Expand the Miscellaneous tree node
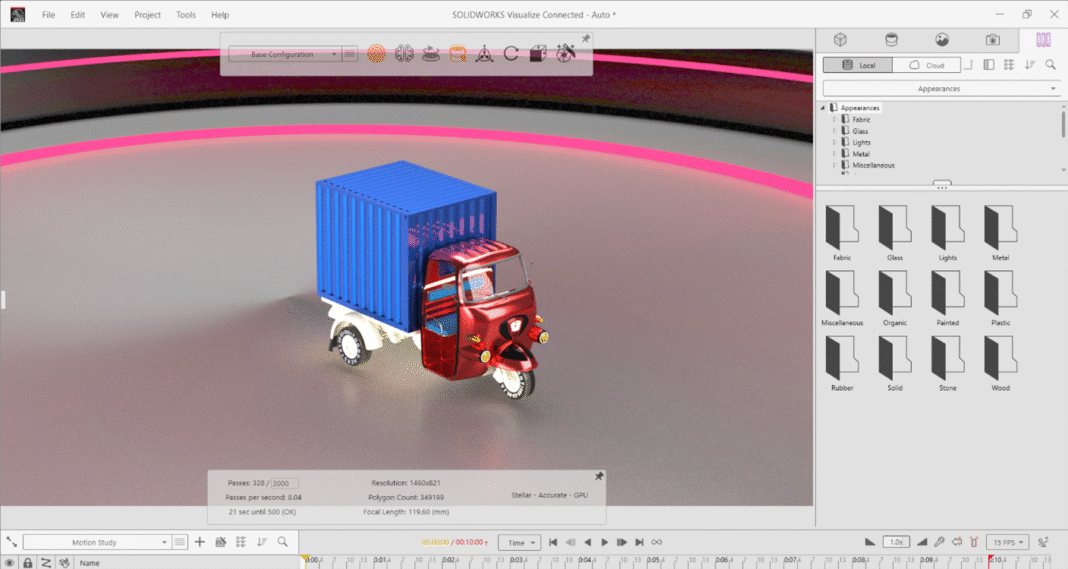Screen dimensions: 1068x569 point(834,165)
